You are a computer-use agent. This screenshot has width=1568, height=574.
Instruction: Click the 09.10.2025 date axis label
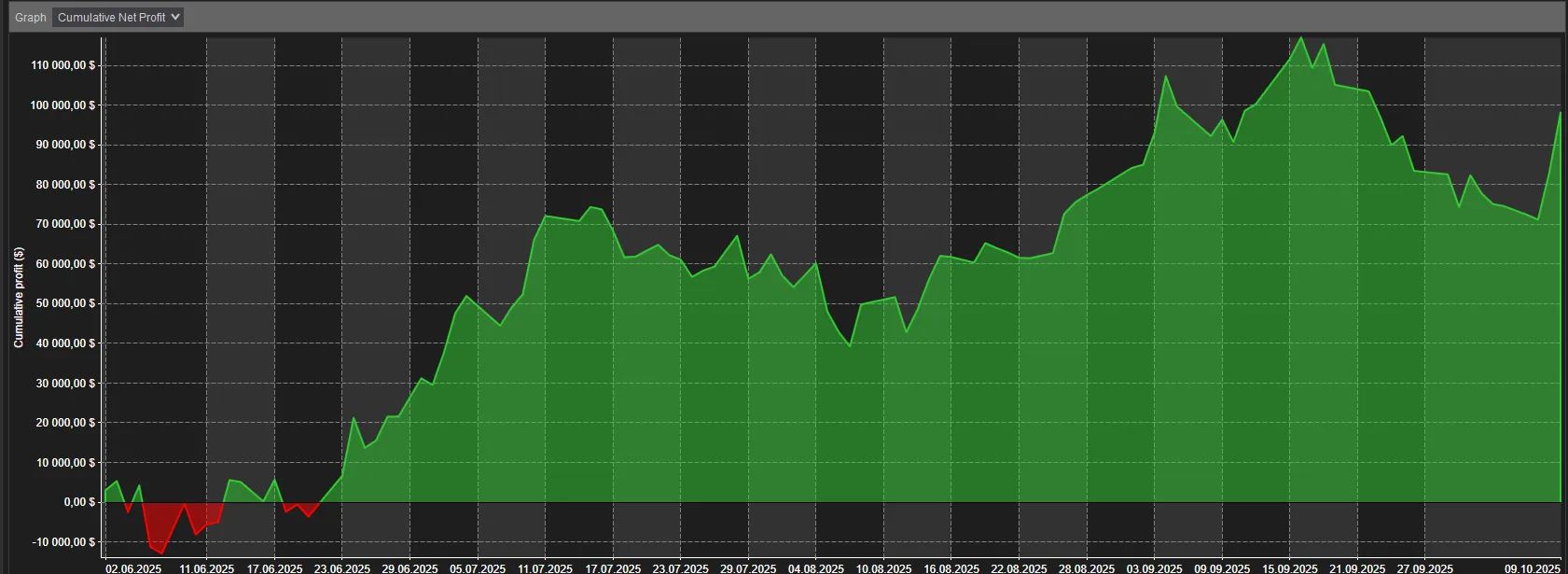pyautogui.click(x=1532, y=568)
